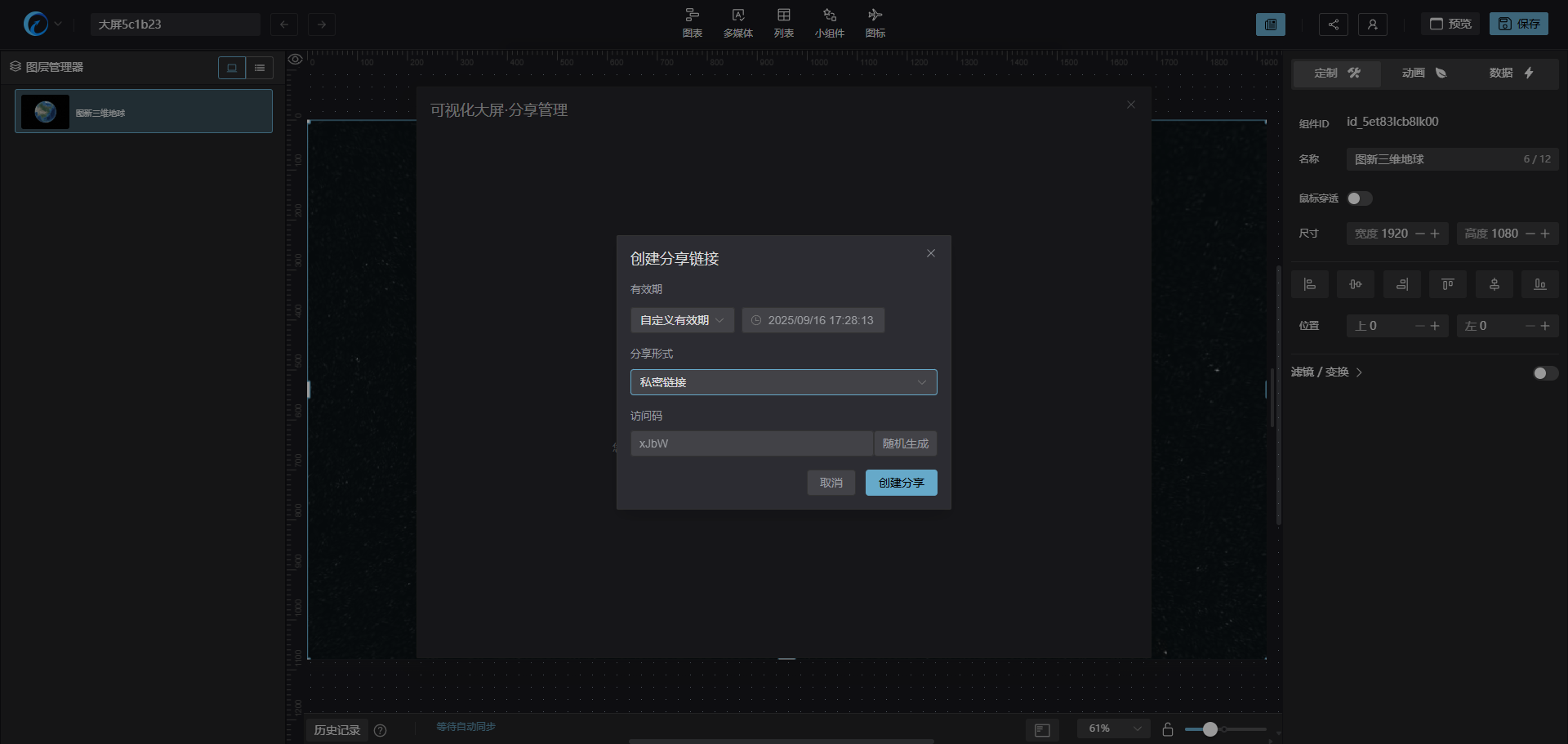Toggle canvas visibility eye icon
Viewport: 1568px width, 744px height.
[296, 59]
